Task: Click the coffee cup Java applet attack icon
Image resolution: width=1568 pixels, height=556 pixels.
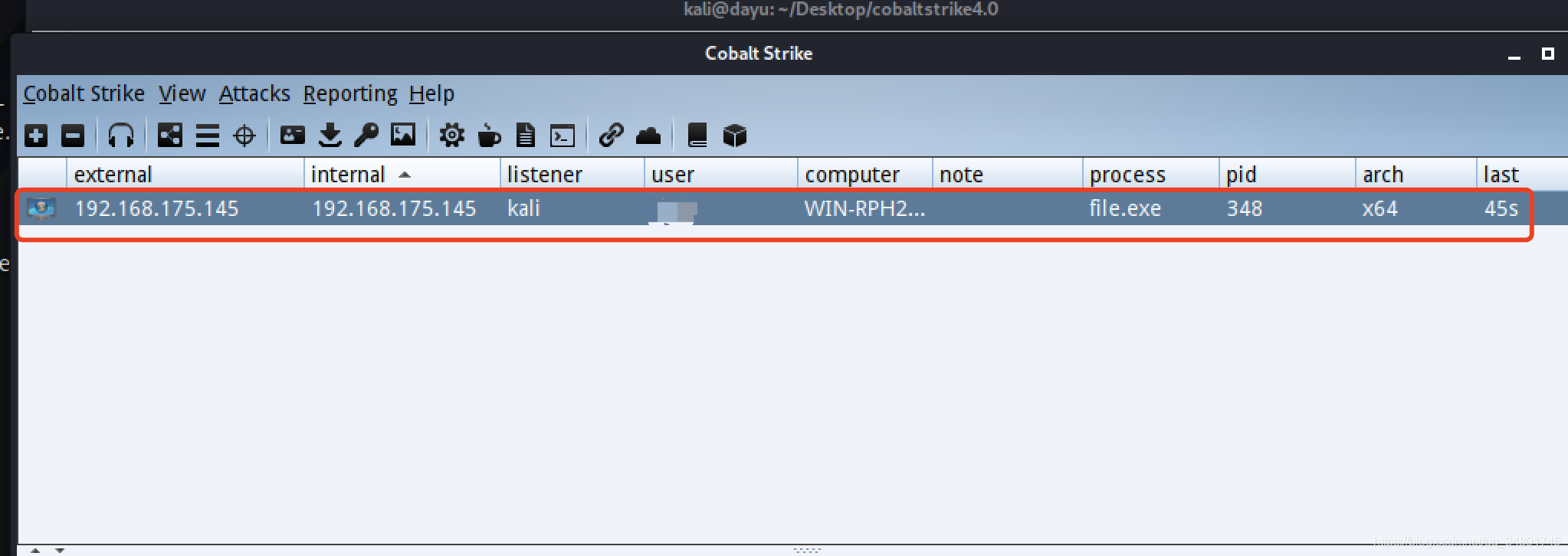Action: pyautogui.click(x=489, y=136)
